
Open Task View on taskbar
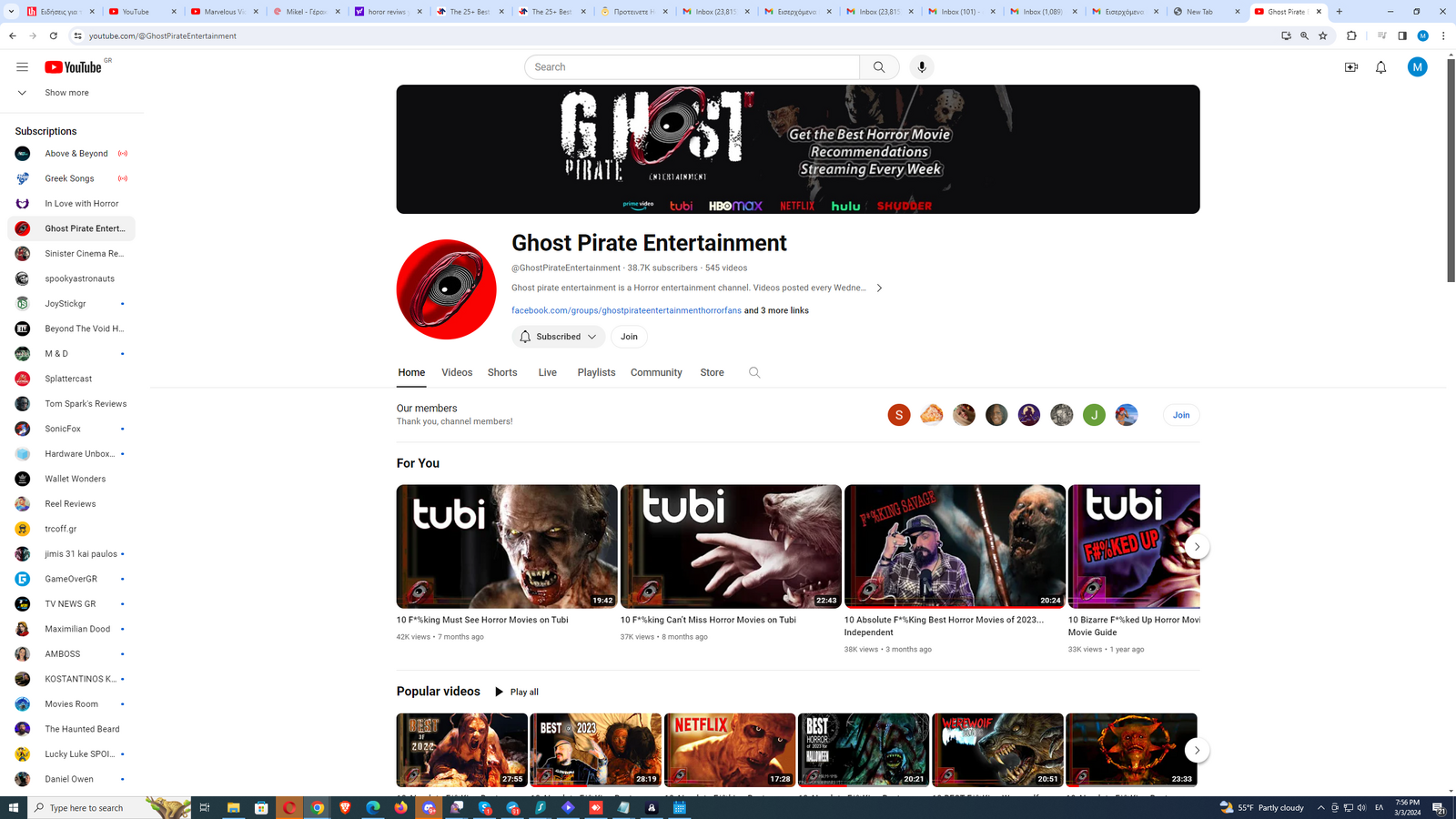[205, 807]
